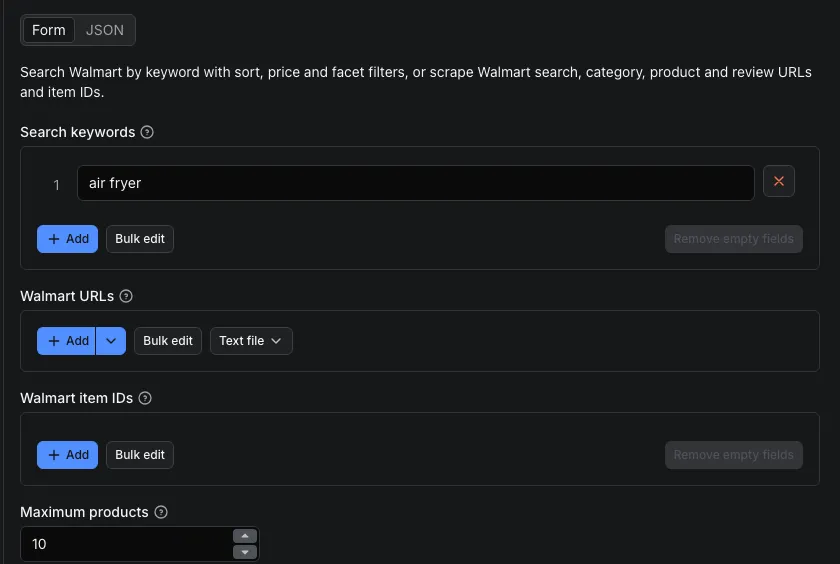Image resolution: width=840 pixels, height=564 pixels.
Task: Select the Form tab
Action: (x=49, y=30)
